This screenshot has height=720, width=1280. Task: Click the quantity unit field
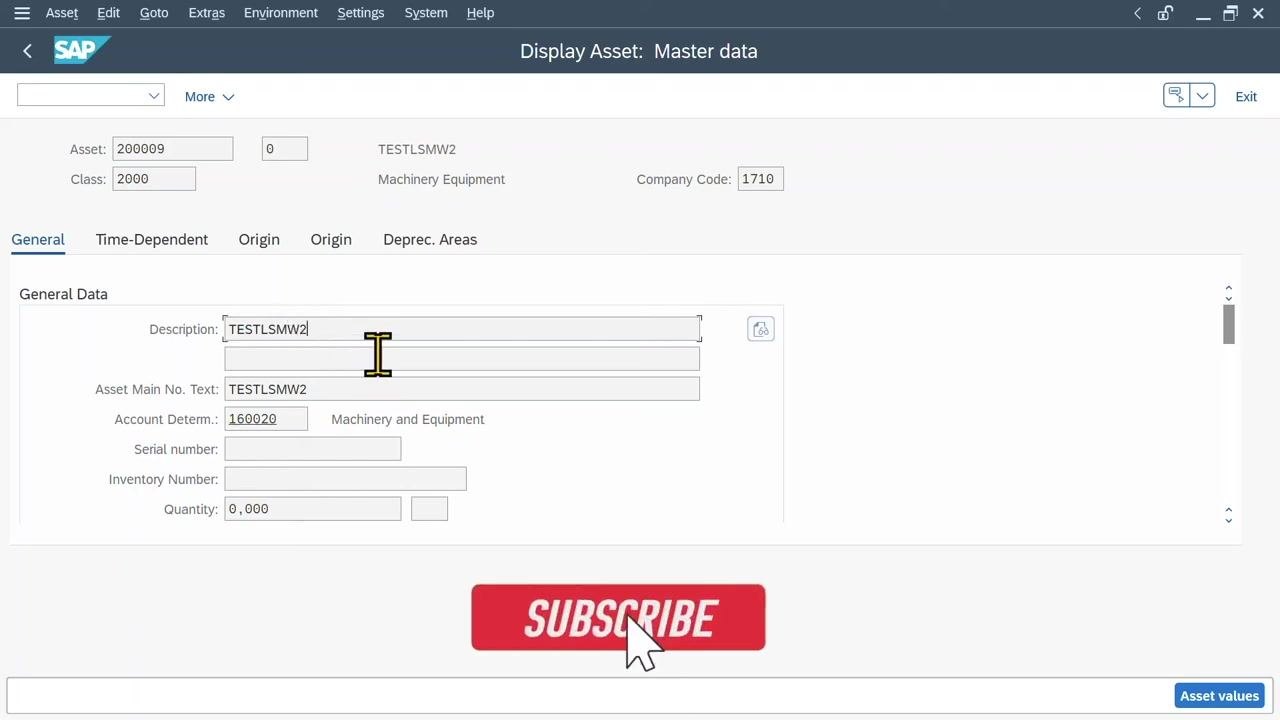430,509
